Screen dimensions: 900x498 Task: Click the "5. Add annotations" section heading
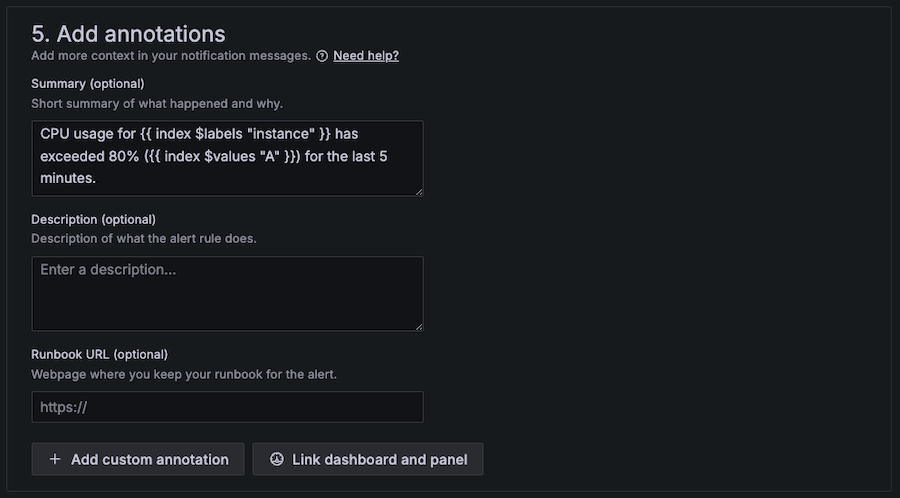point(128,35)
